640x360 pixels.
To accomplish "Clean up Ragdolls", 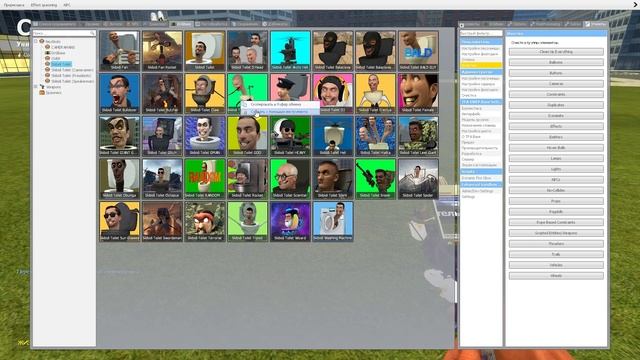I will [556, 212].
